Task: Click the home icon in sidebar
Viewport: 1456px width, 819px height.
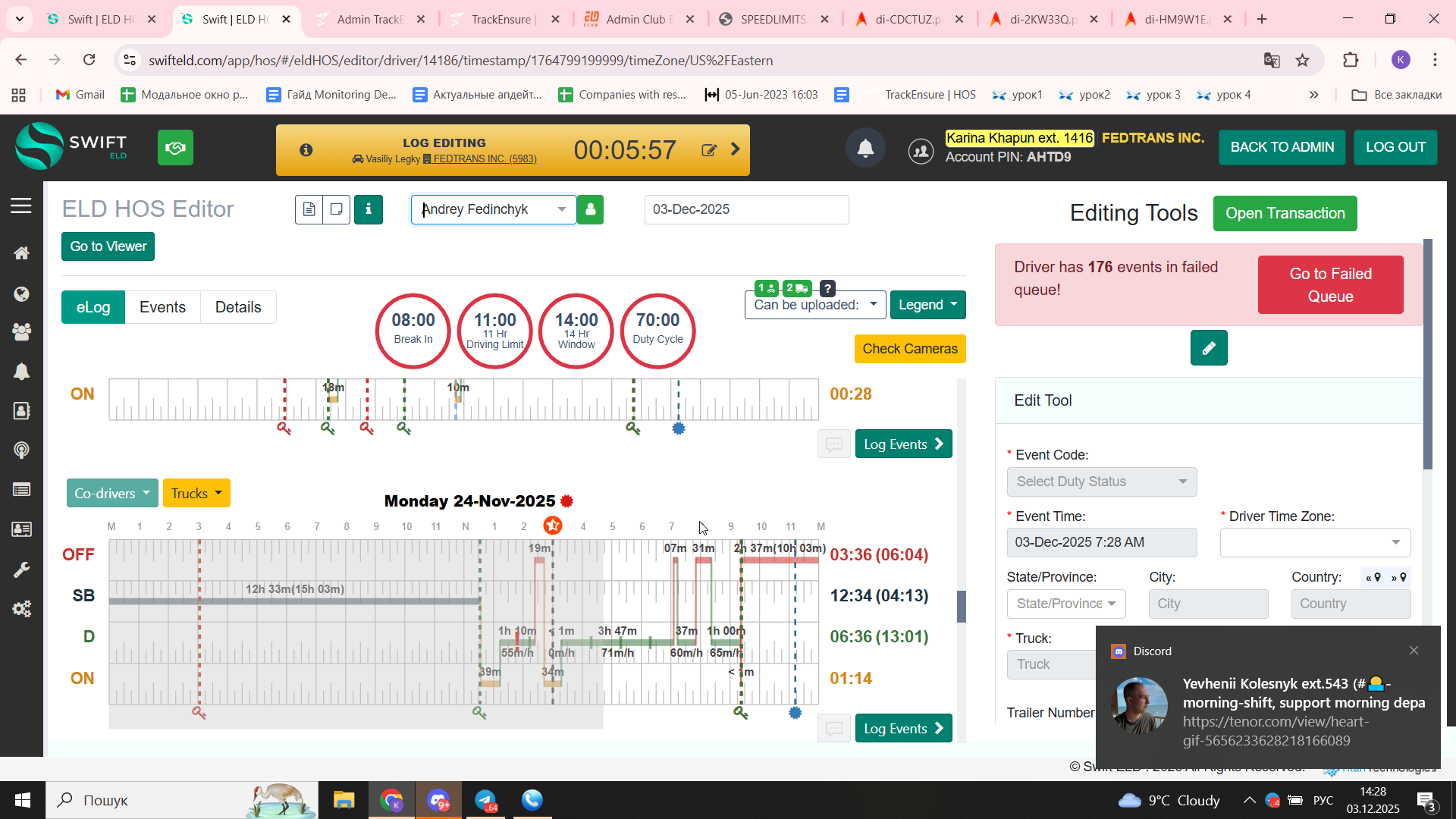Action: tap(21, 253)
